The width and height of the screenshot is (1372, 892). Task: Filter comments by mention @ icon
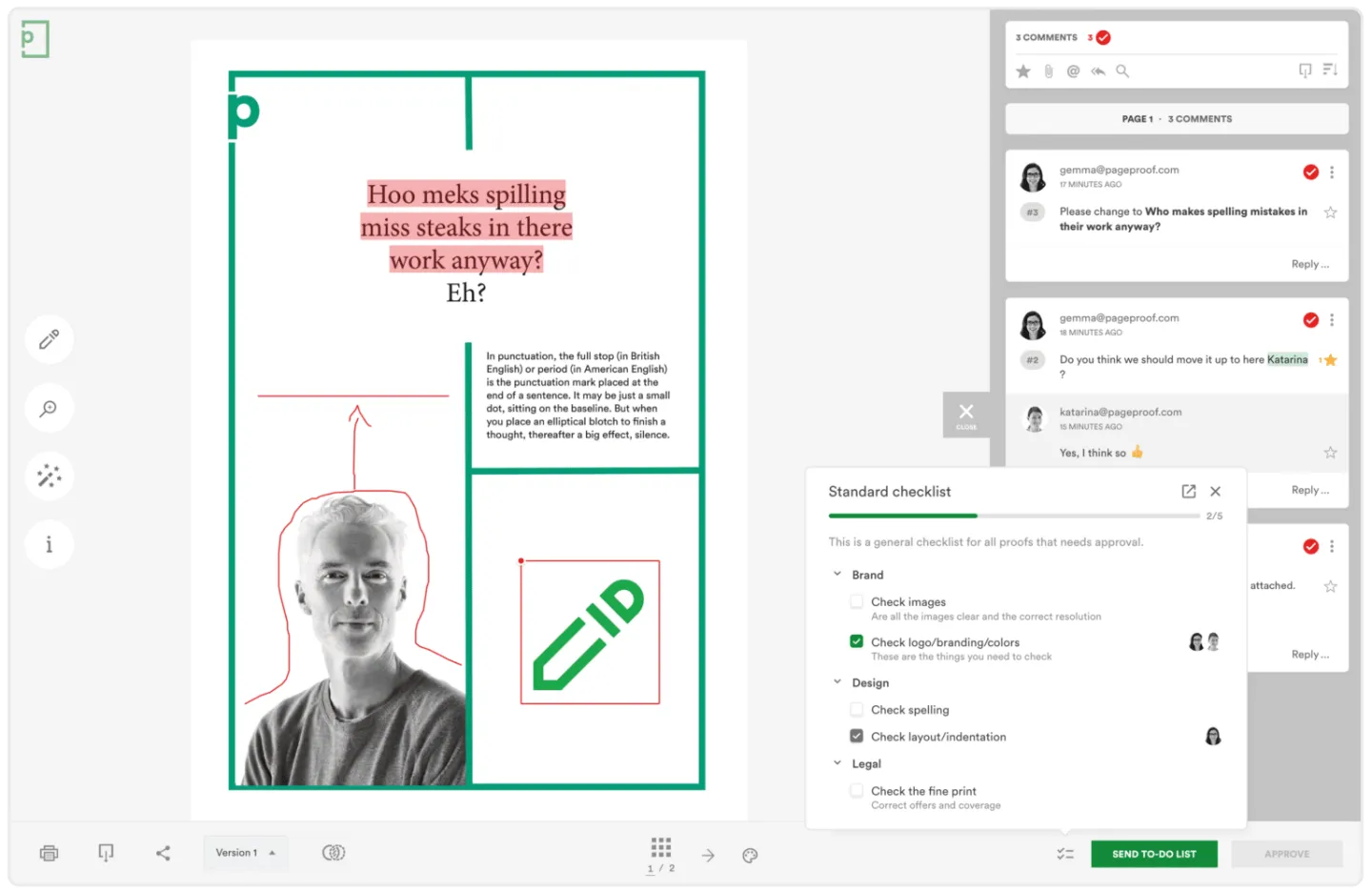pos(1073,71)
